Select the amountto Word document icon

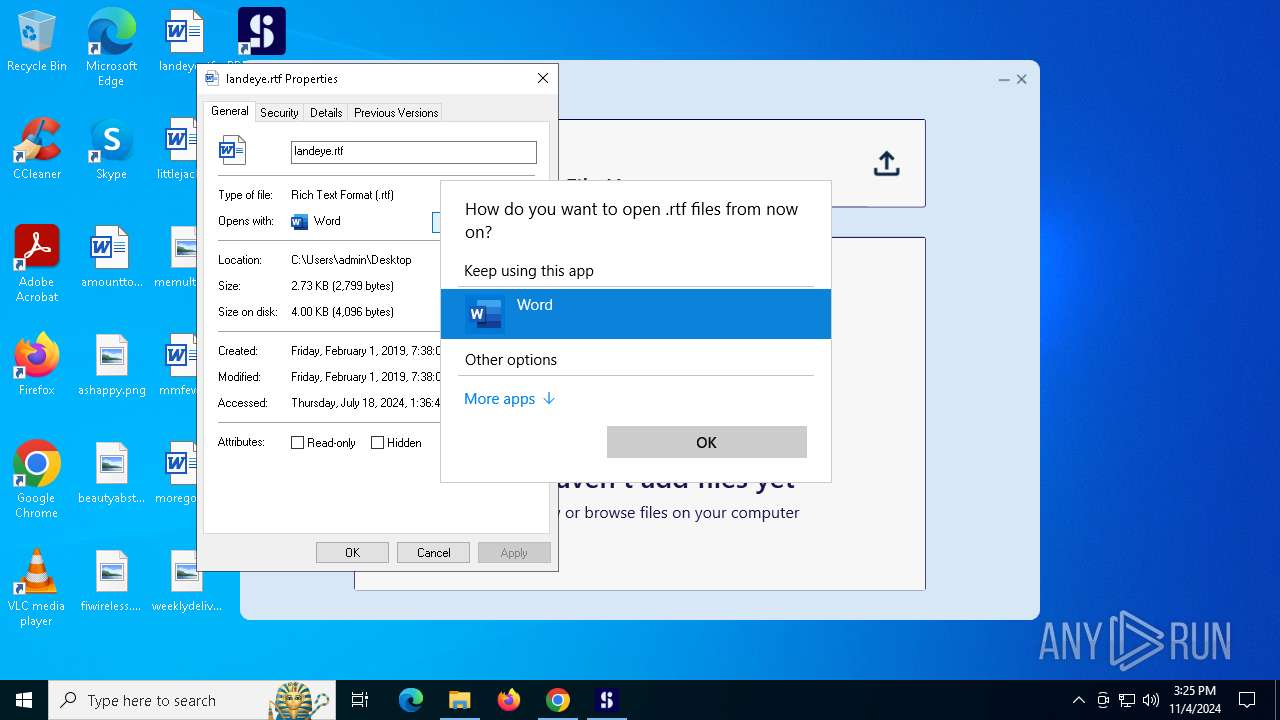[x=111, y=257]
